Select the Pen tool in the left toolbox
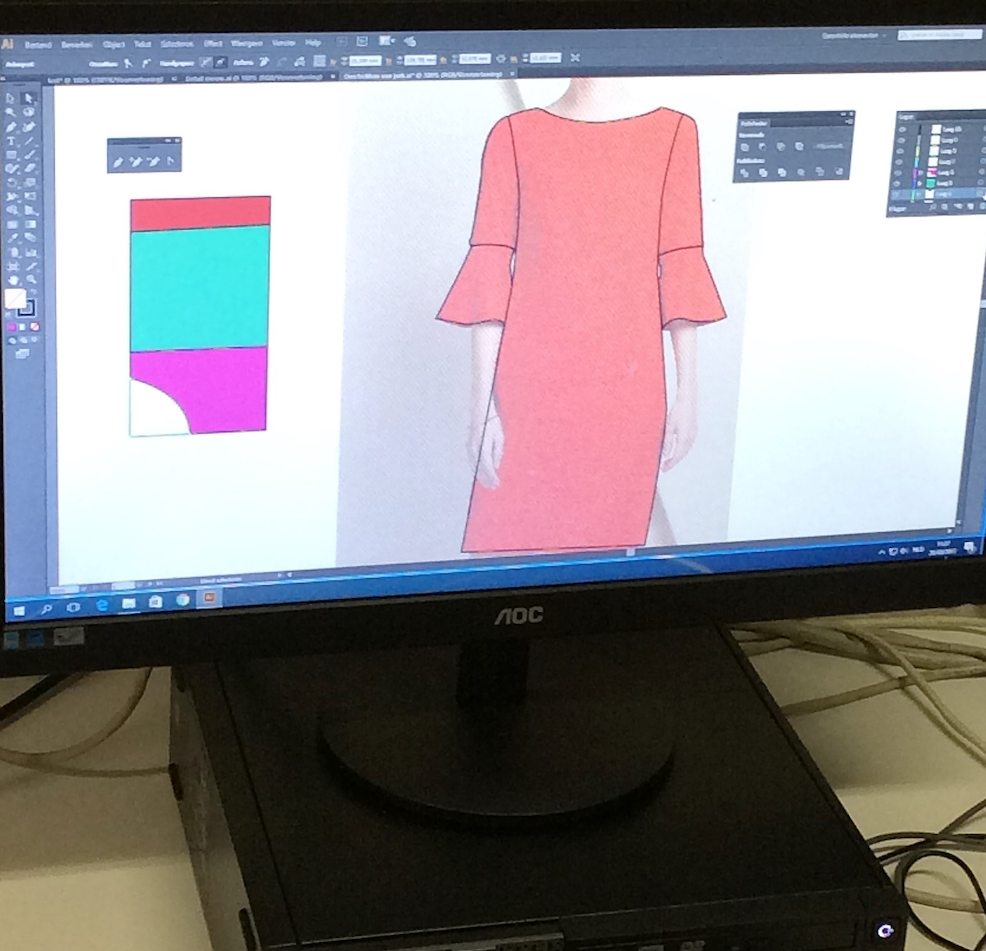The width and height of the screenshot is (986, 951). click(11, 126)
